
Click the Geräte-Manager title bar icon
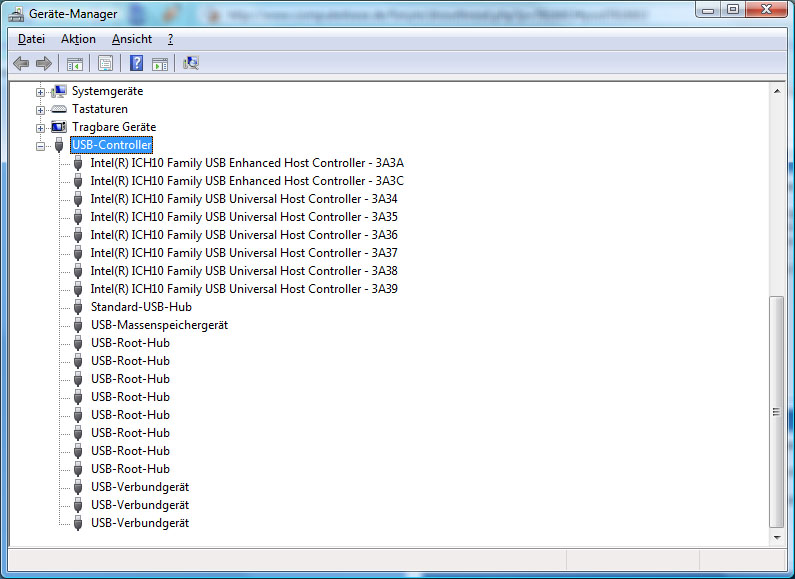pos(16,14)
